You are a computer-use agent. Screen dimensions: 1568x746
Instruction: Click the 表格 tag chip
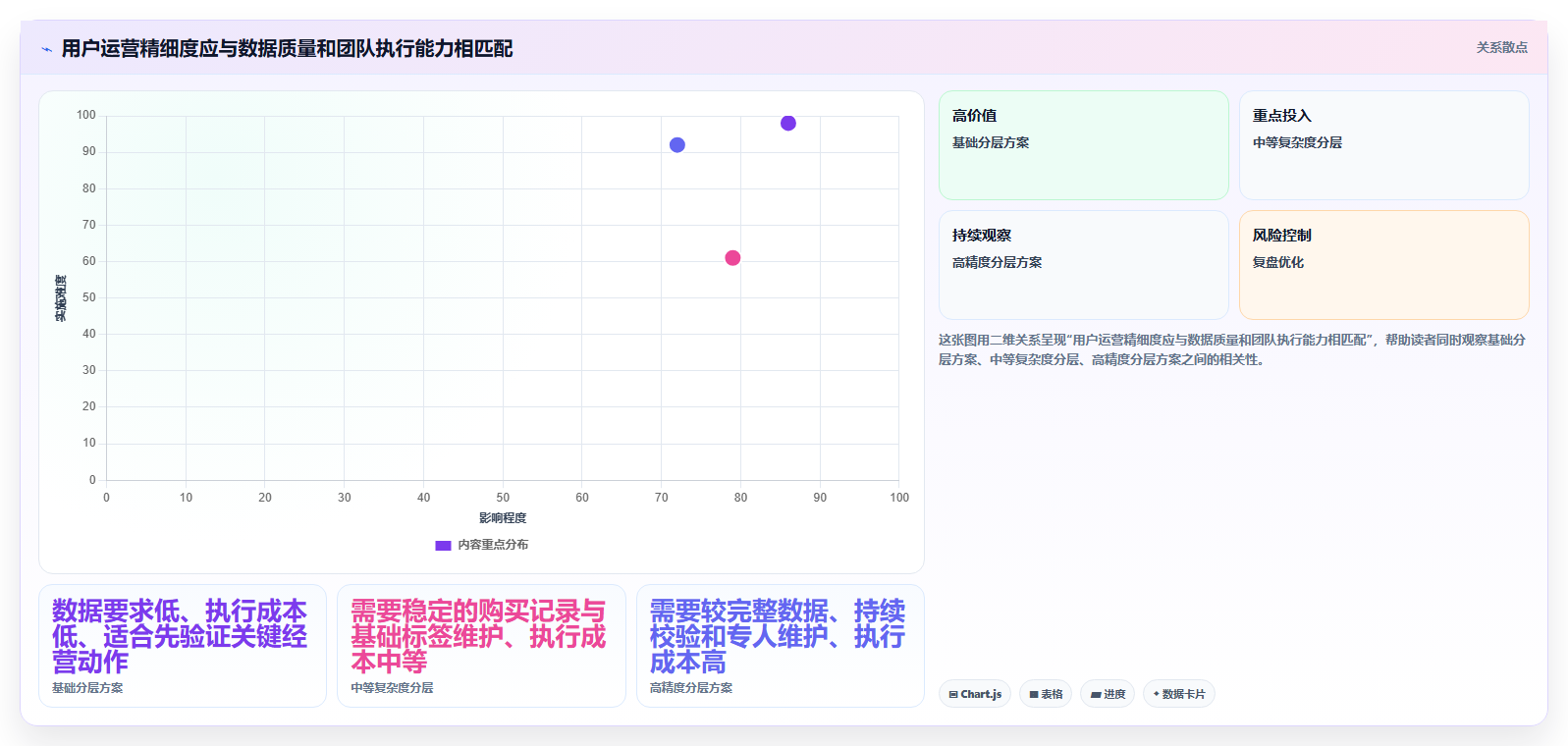1046,694
